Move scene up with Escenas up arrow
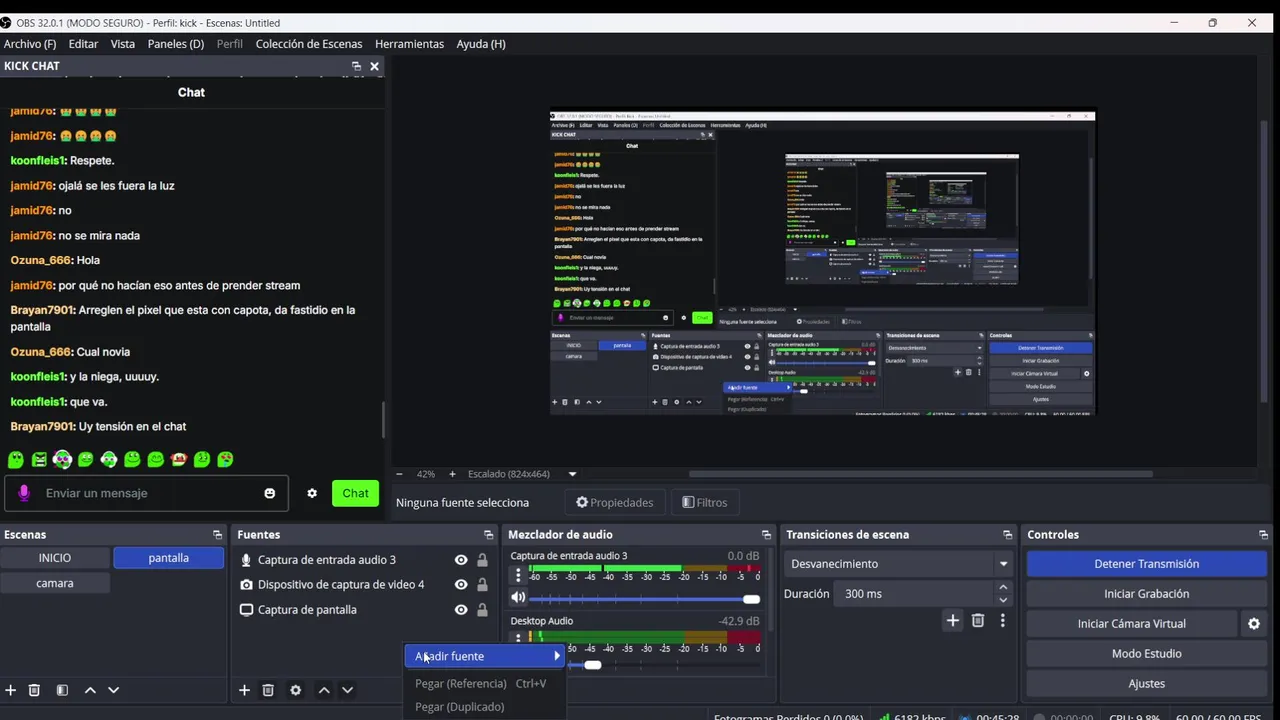This screenshot has width=1280, height=720. [x=90, y=690]
